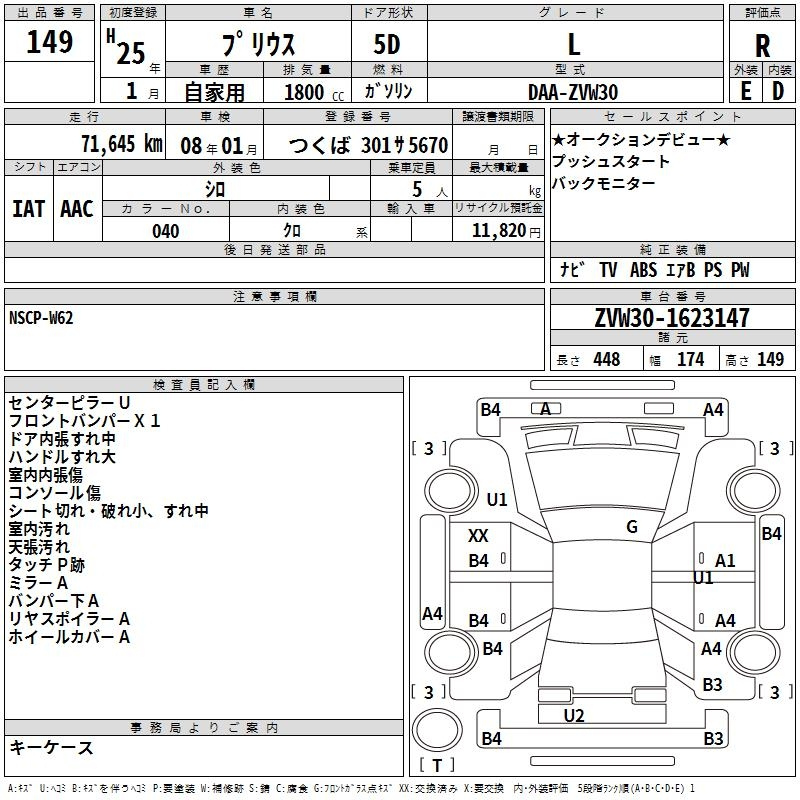
Task: Select the fuel type ガソリン
Action: (x=388, y=91)
